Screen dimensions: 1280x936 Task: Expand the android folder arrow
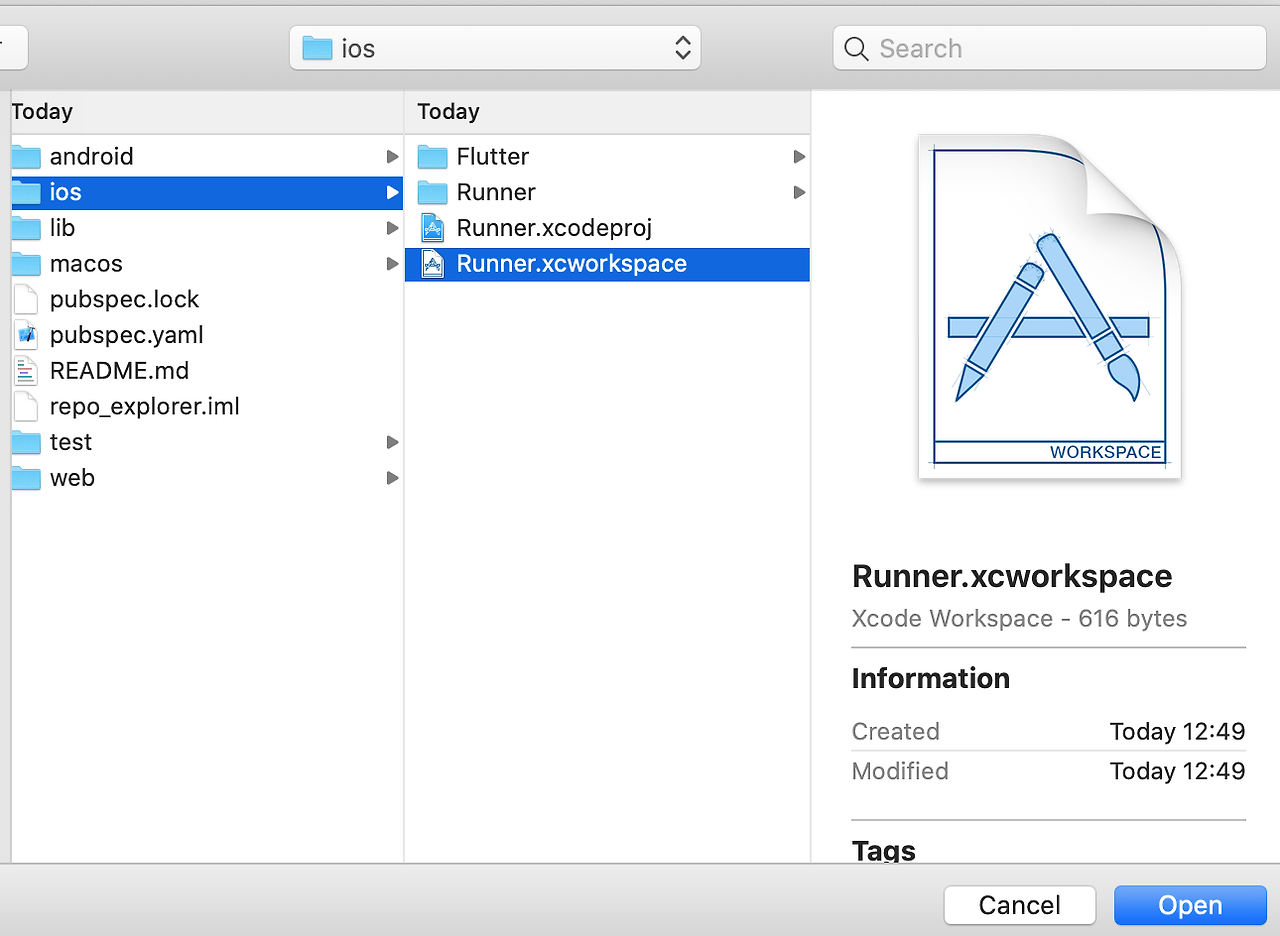(392, 157)
